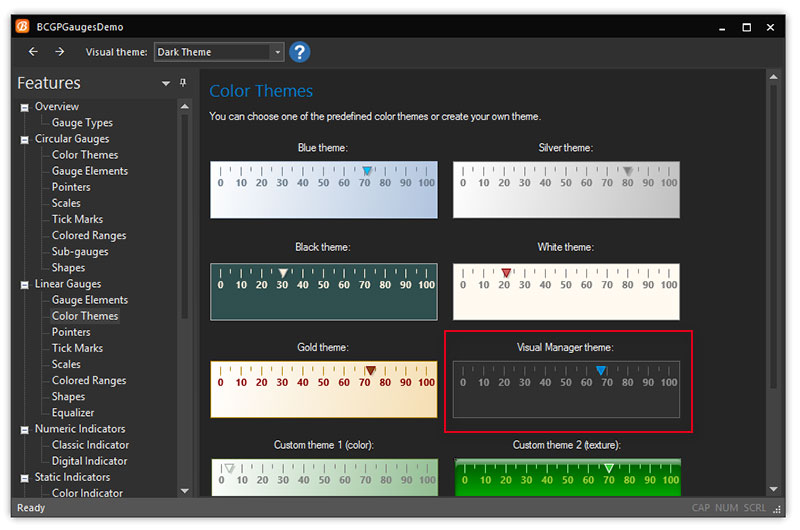Collapse the Linear Gauges tree node

pos(25,284)
